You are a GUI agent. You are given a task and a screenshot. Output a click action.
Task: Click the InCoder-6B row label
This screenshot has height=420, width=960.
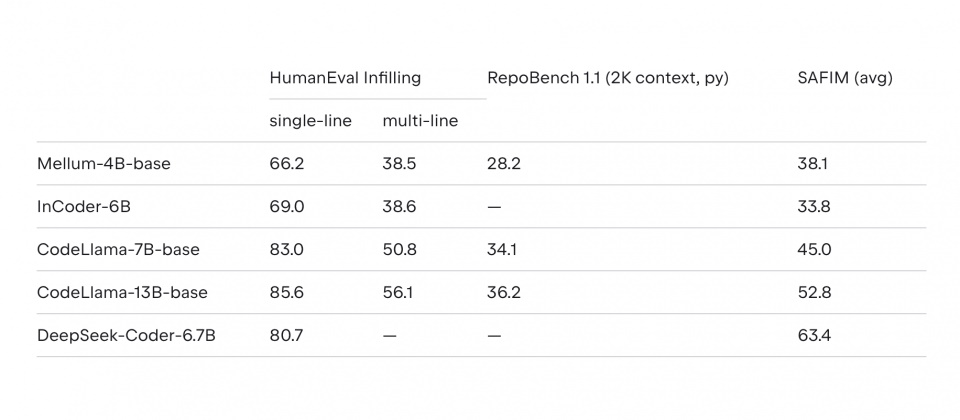[x=84, y=207]
